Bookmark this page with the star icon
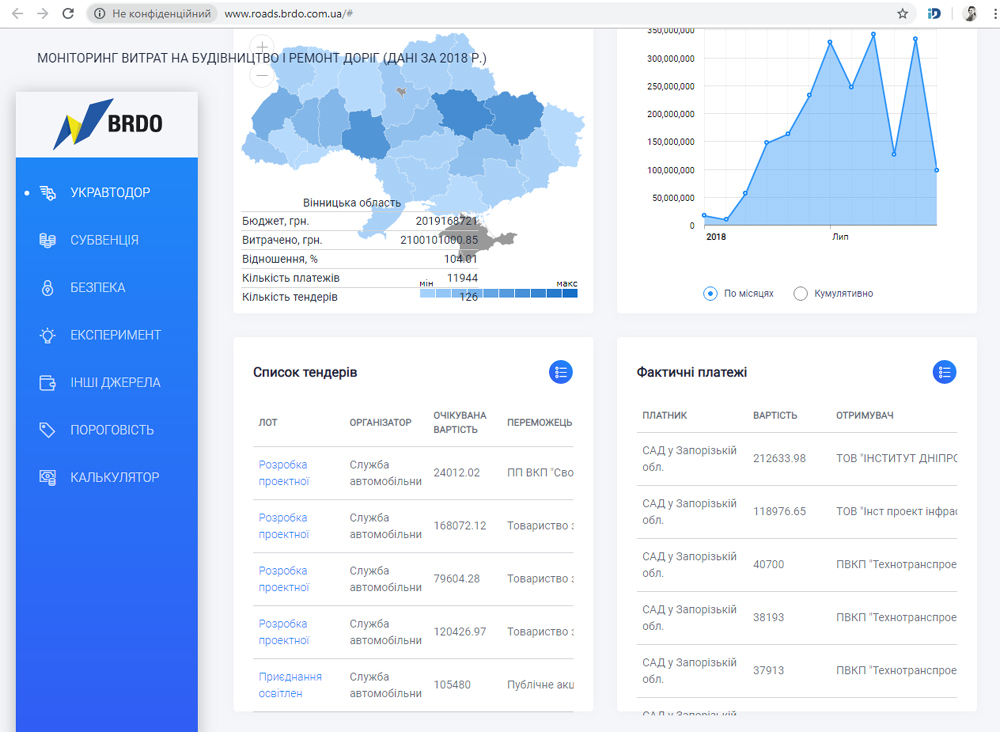1000x732 pixels. (x=902, y=14)
